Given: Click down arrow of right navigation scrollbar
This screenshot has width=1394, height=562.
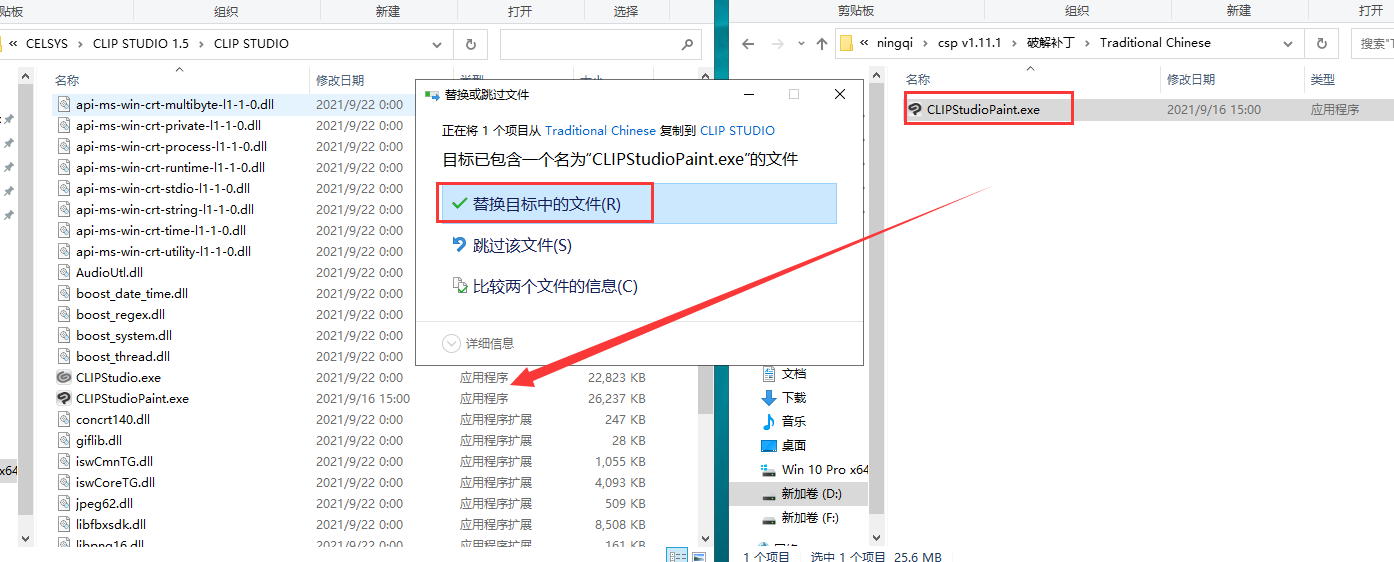Looking at the screenshot, I should [x=878, y=539].
